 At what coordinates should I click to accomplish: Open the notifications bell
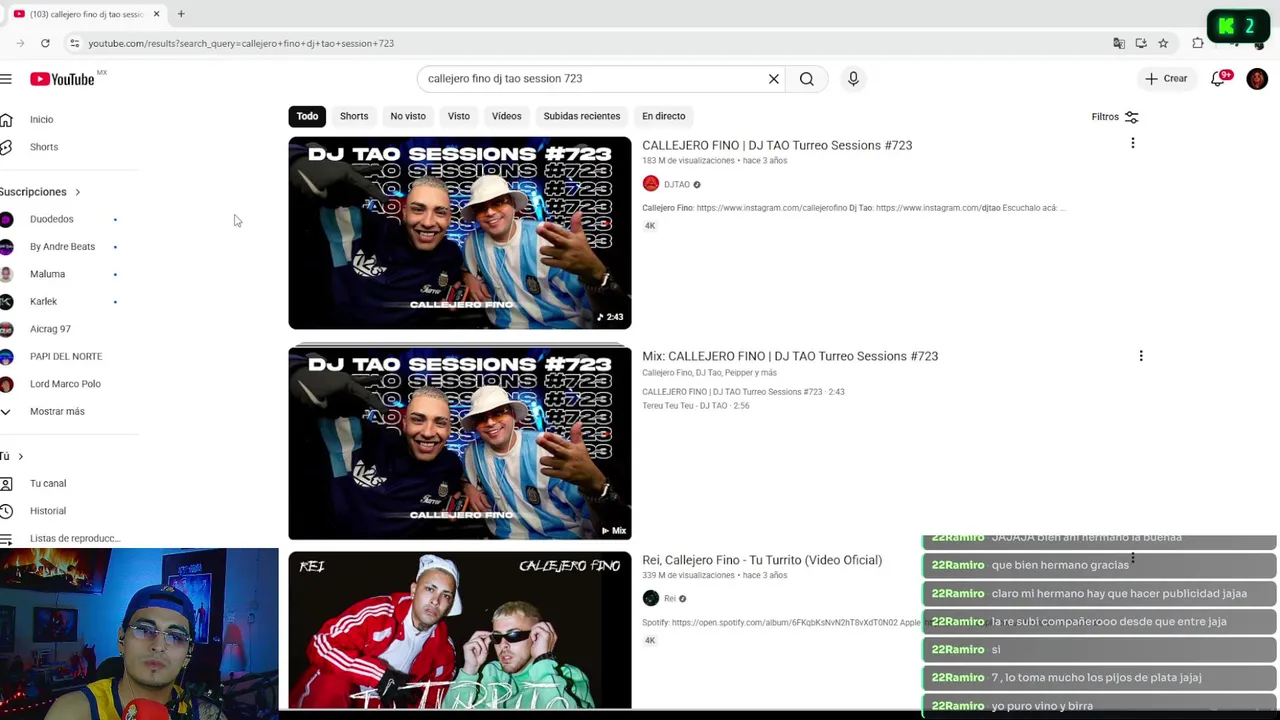[1218, 79]
